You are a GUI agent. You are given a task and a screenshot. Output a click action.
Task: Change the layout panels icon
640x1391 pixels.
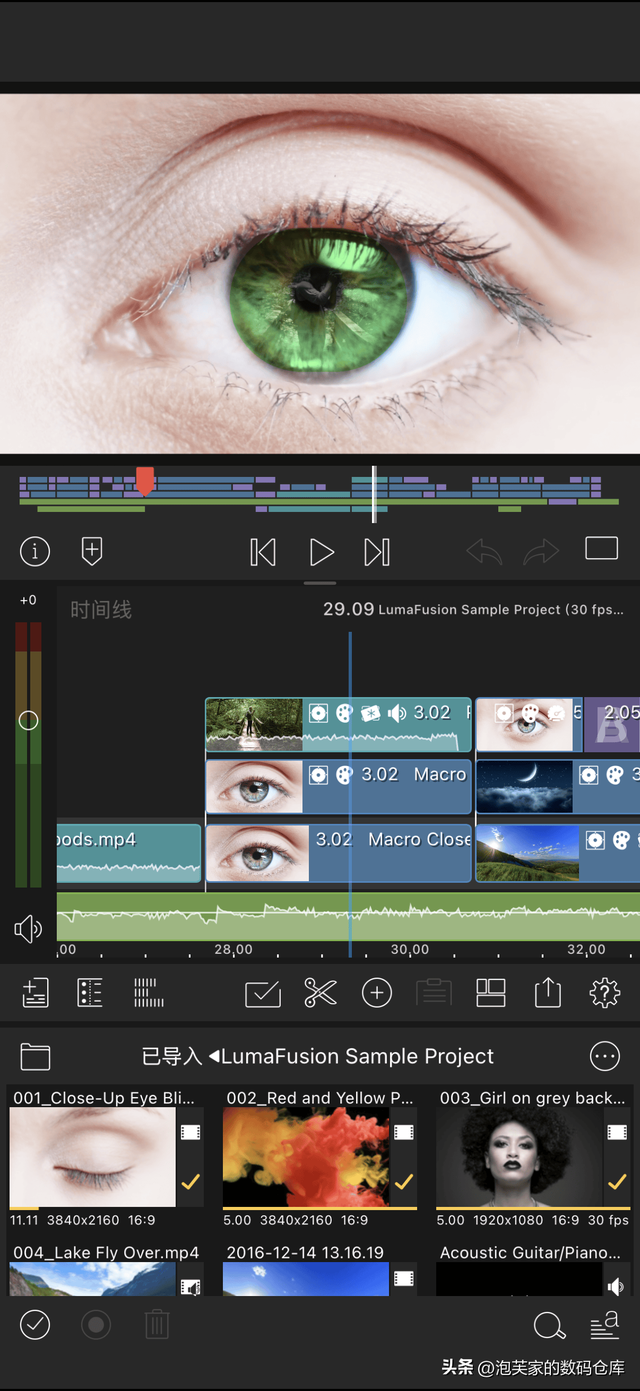point(491,993)
